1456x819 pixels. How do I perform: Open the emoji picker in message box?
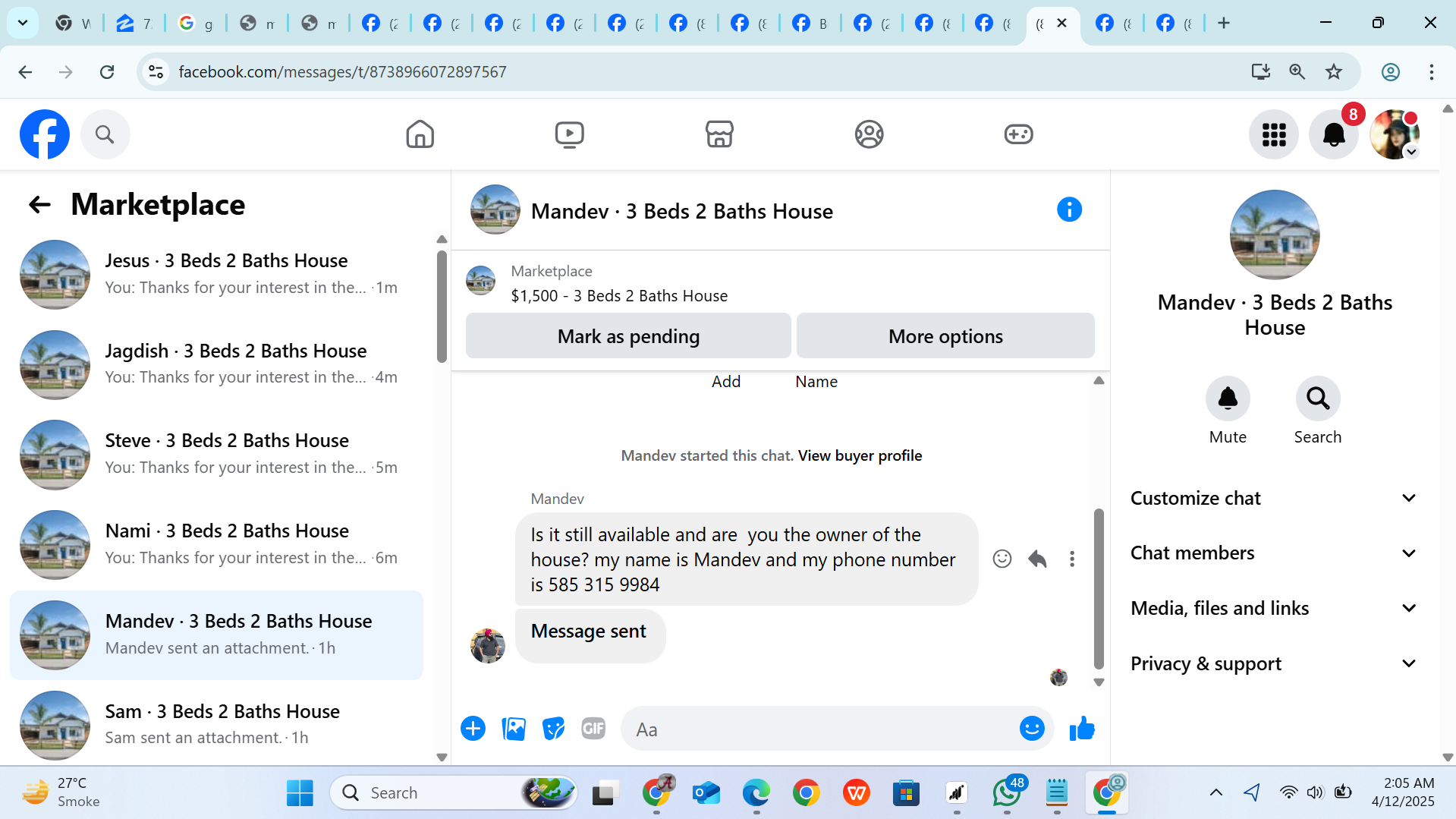(1032, 729)
